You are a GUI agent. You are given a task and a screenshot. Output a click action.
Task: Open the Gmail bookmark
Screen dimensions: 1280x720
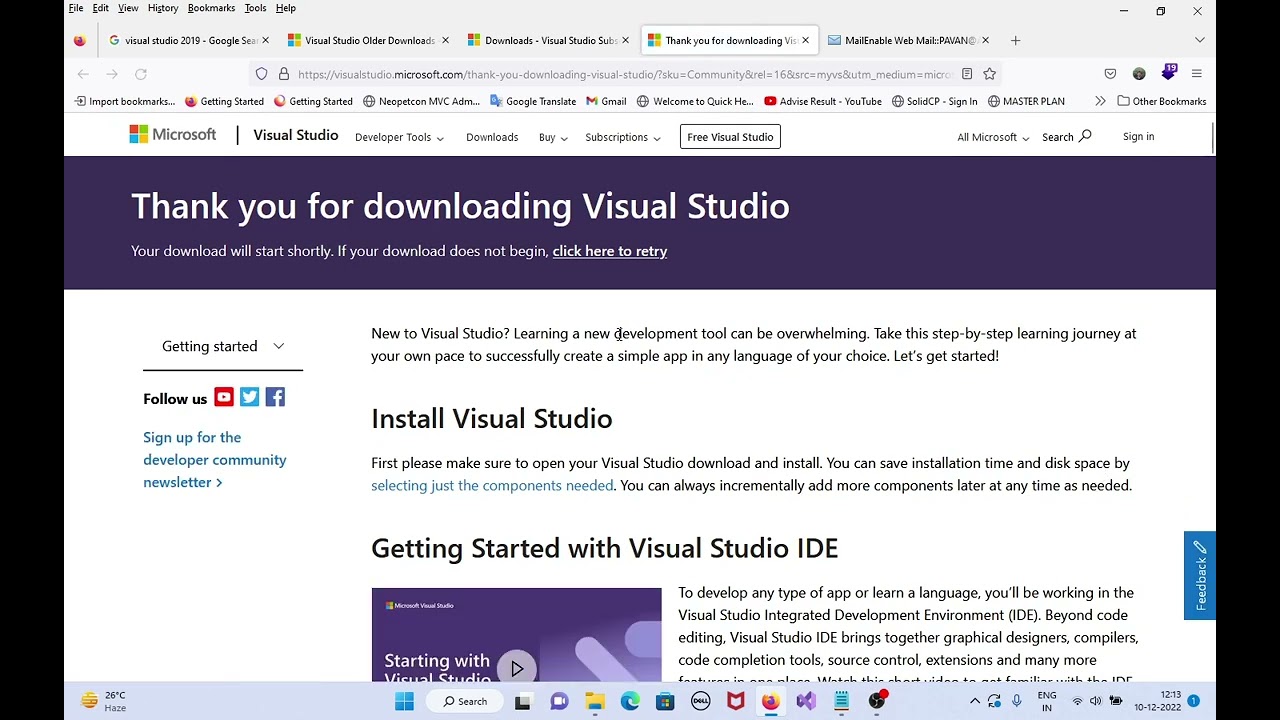coord(606,101)
